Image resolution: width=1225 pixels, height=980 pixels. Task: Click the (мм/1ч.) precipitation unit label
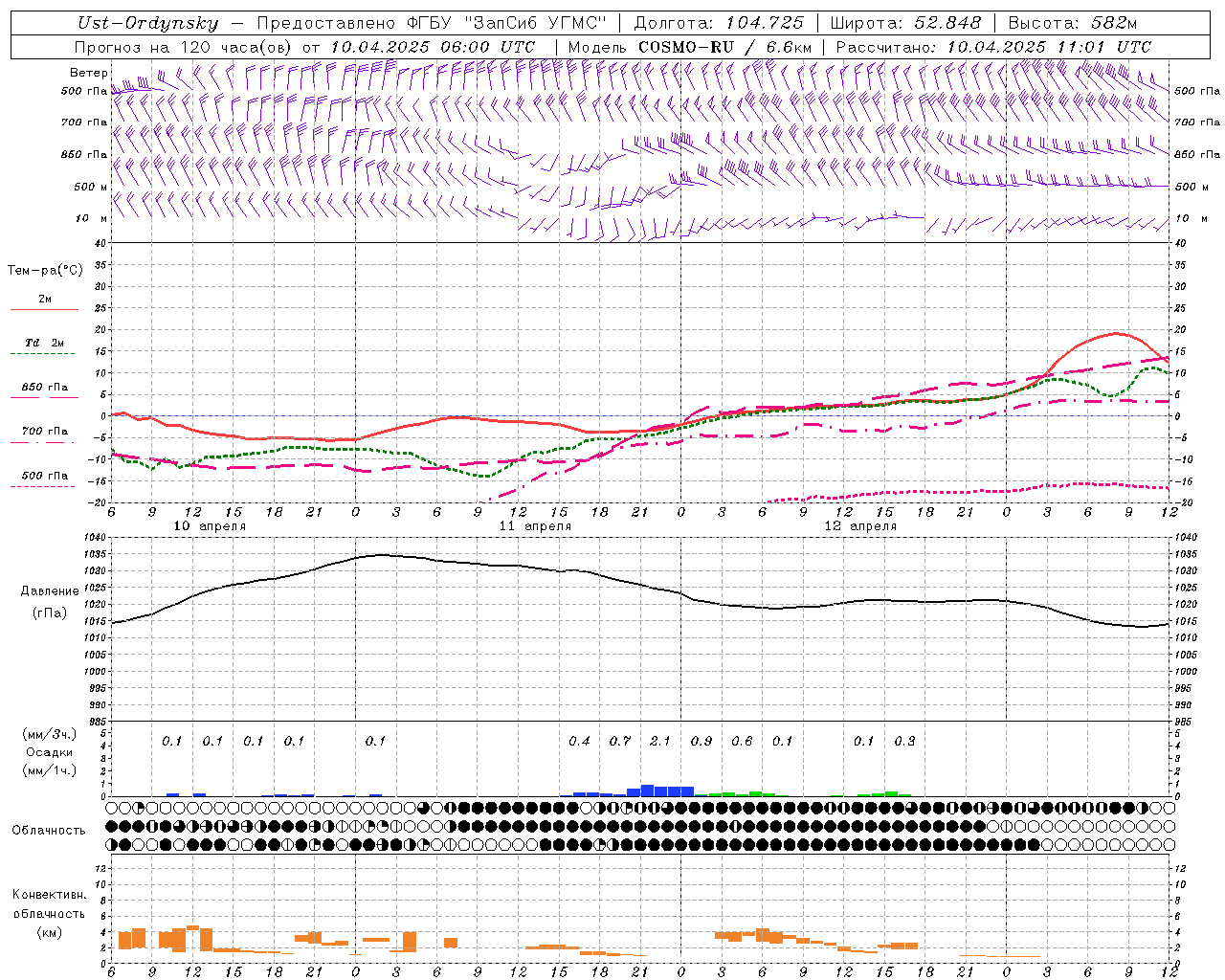tap(49, 770)
